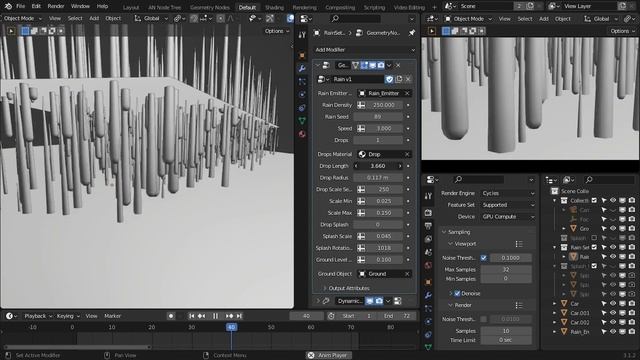Open the Device GPU Compute dropdown
Viewport: 640px width, 360px height.
pyautogui.click(x=508, y=217)
